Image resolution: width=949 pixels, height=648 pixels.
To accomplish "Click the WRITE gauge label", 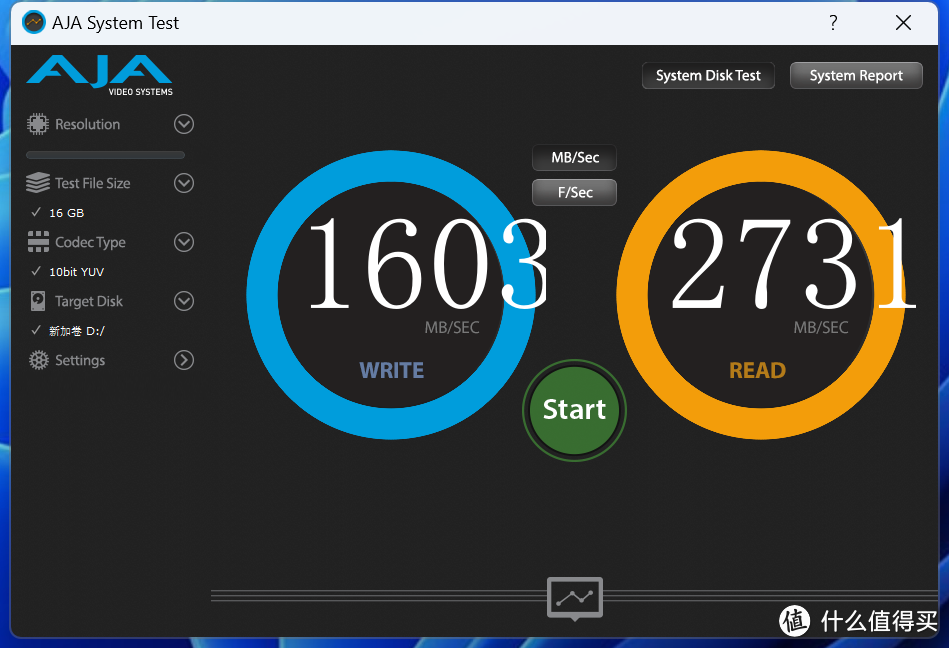I will coord(392,370).
